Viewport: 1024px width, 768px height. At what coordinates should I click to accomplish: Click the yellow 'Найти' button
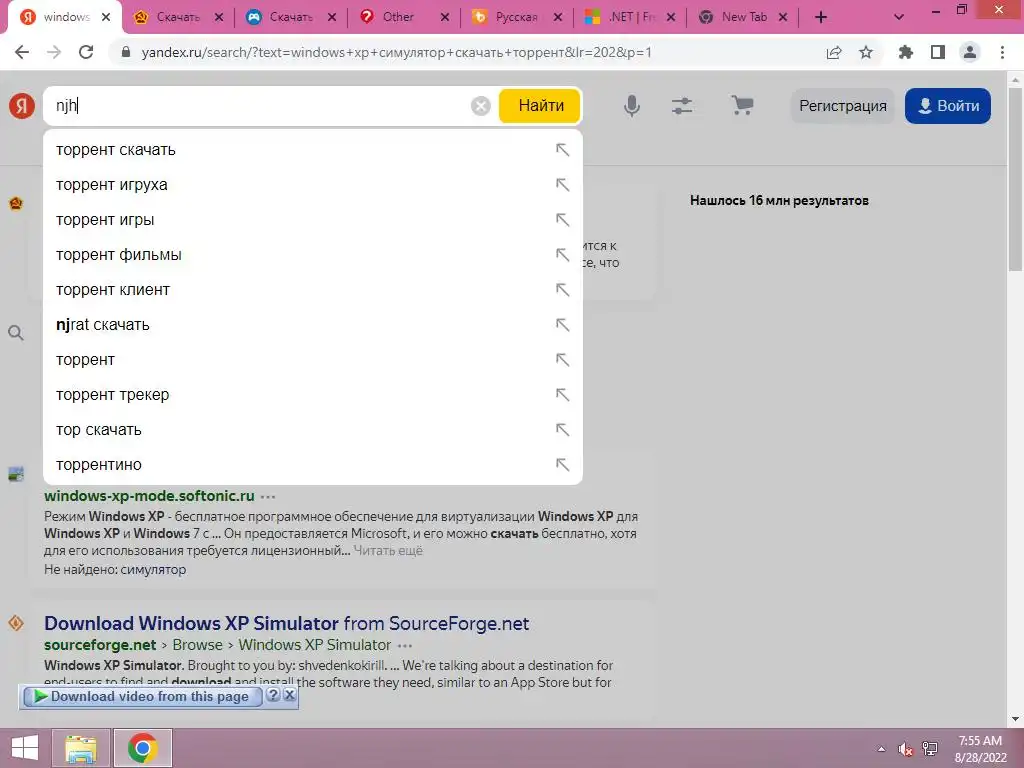click(x=540, y=106)
